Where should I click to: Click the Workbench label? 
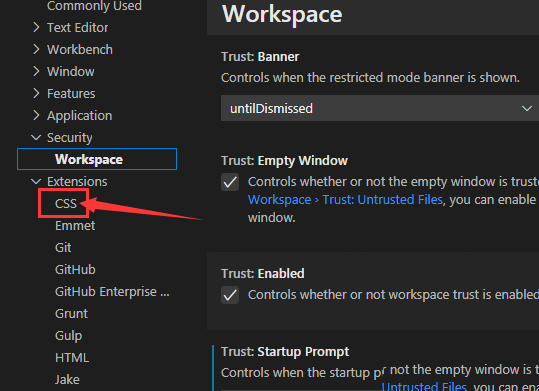(x=80, y=50)
